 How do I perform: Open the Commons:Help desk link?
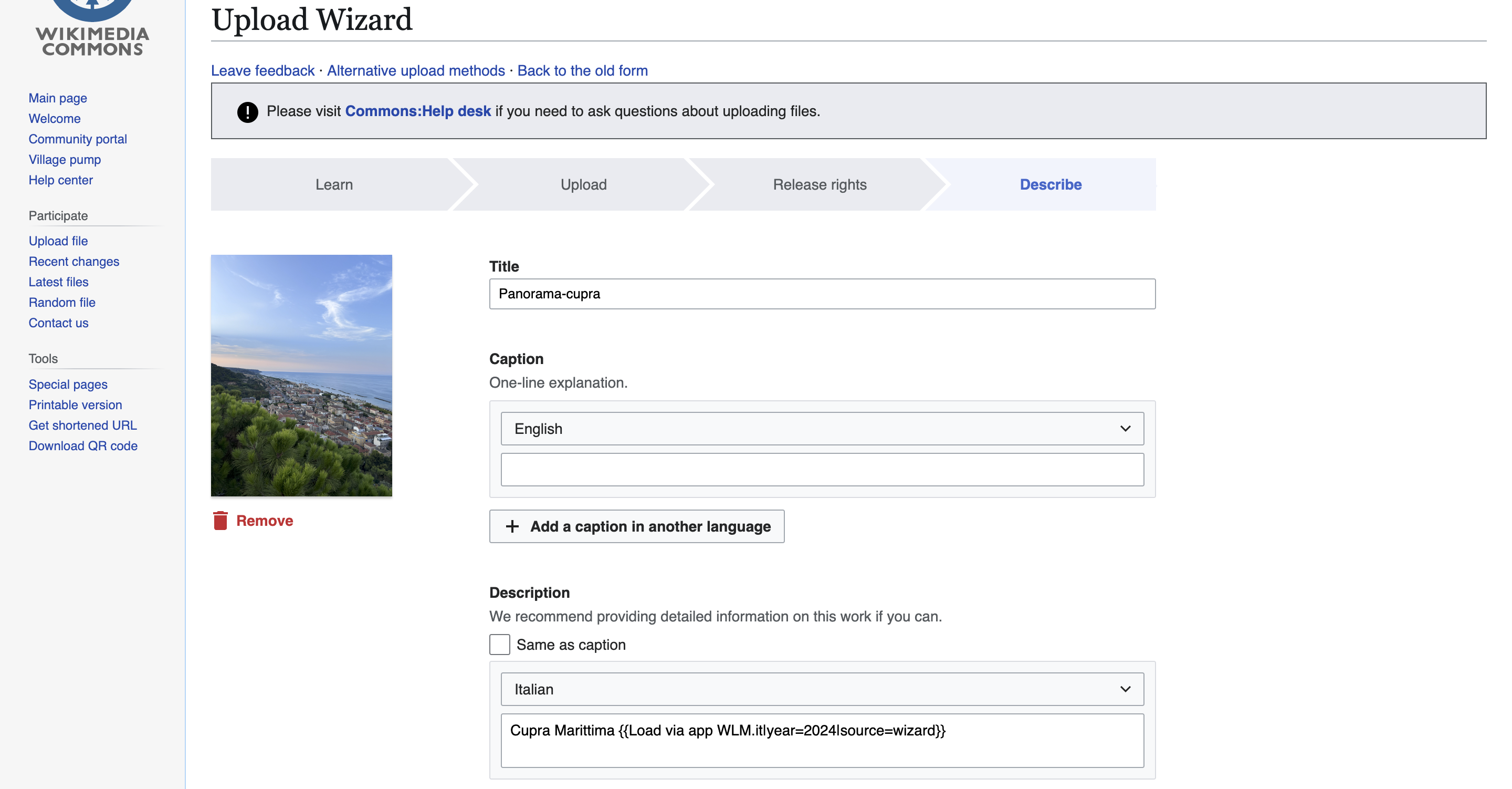pos(417,111)
